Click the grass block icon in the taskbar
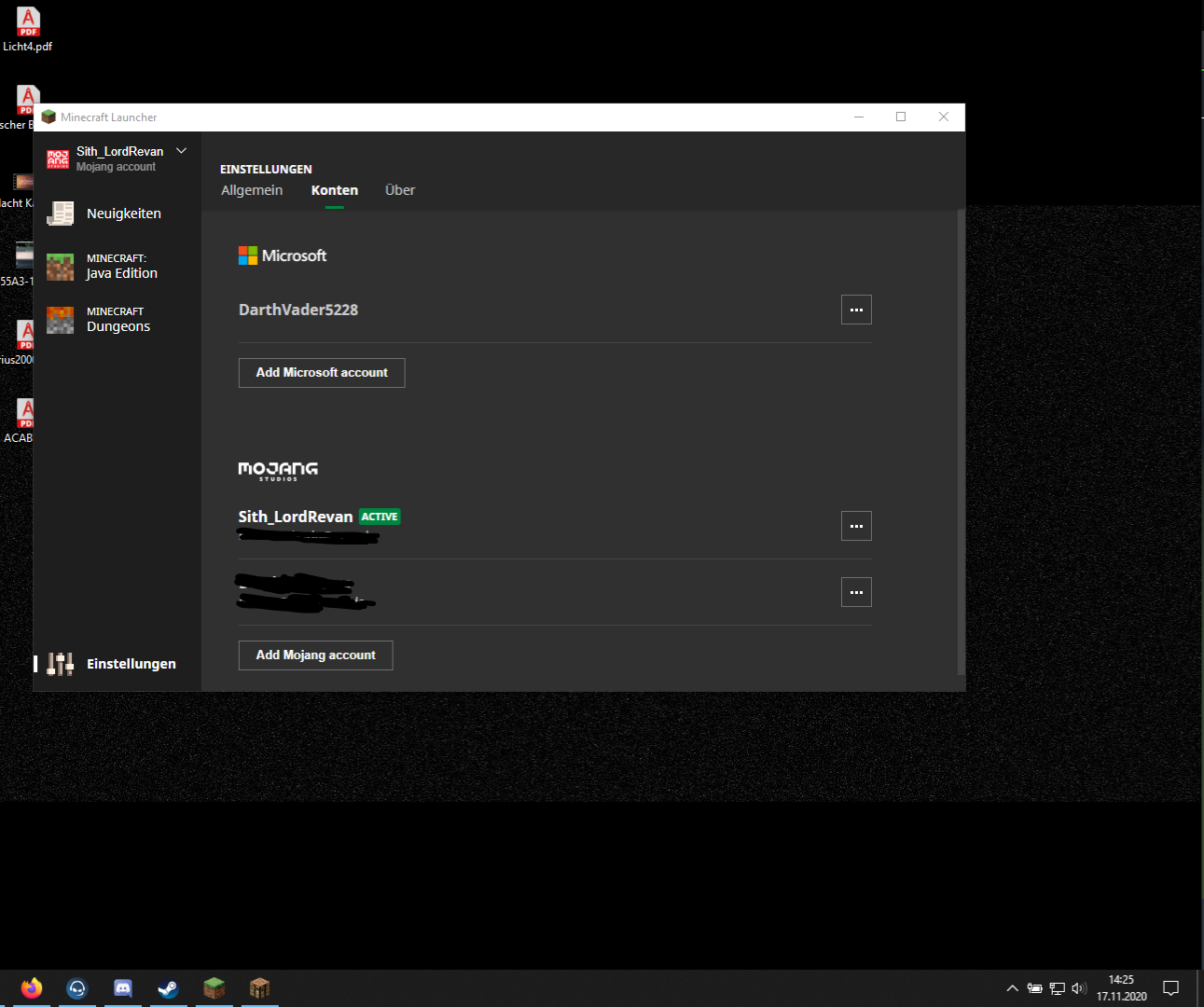The width and height of the screenshot is (1204, 1007). pos(215,988)
